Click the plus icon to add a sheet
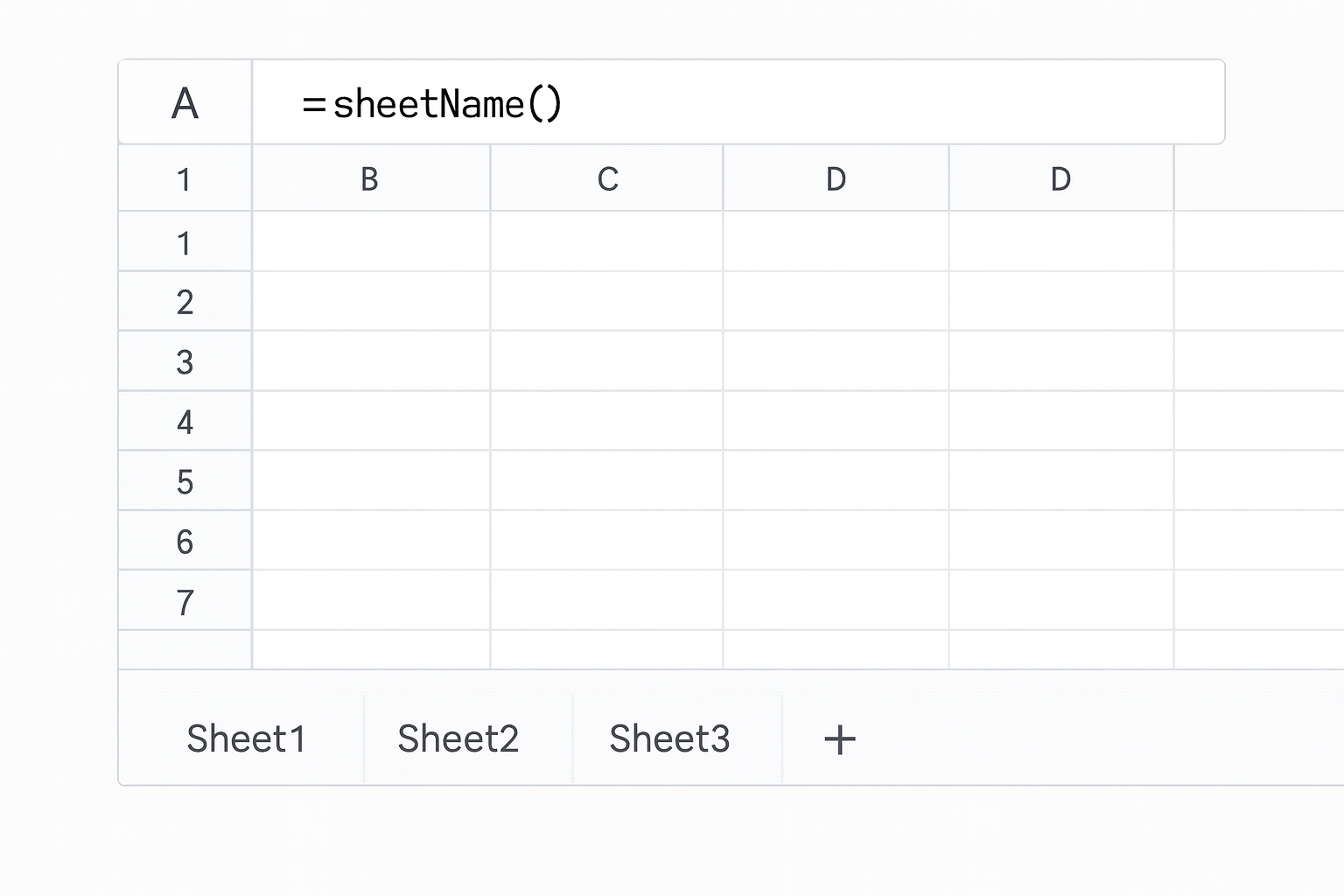This screenshot has width=1344, height=896. [839, 739]
